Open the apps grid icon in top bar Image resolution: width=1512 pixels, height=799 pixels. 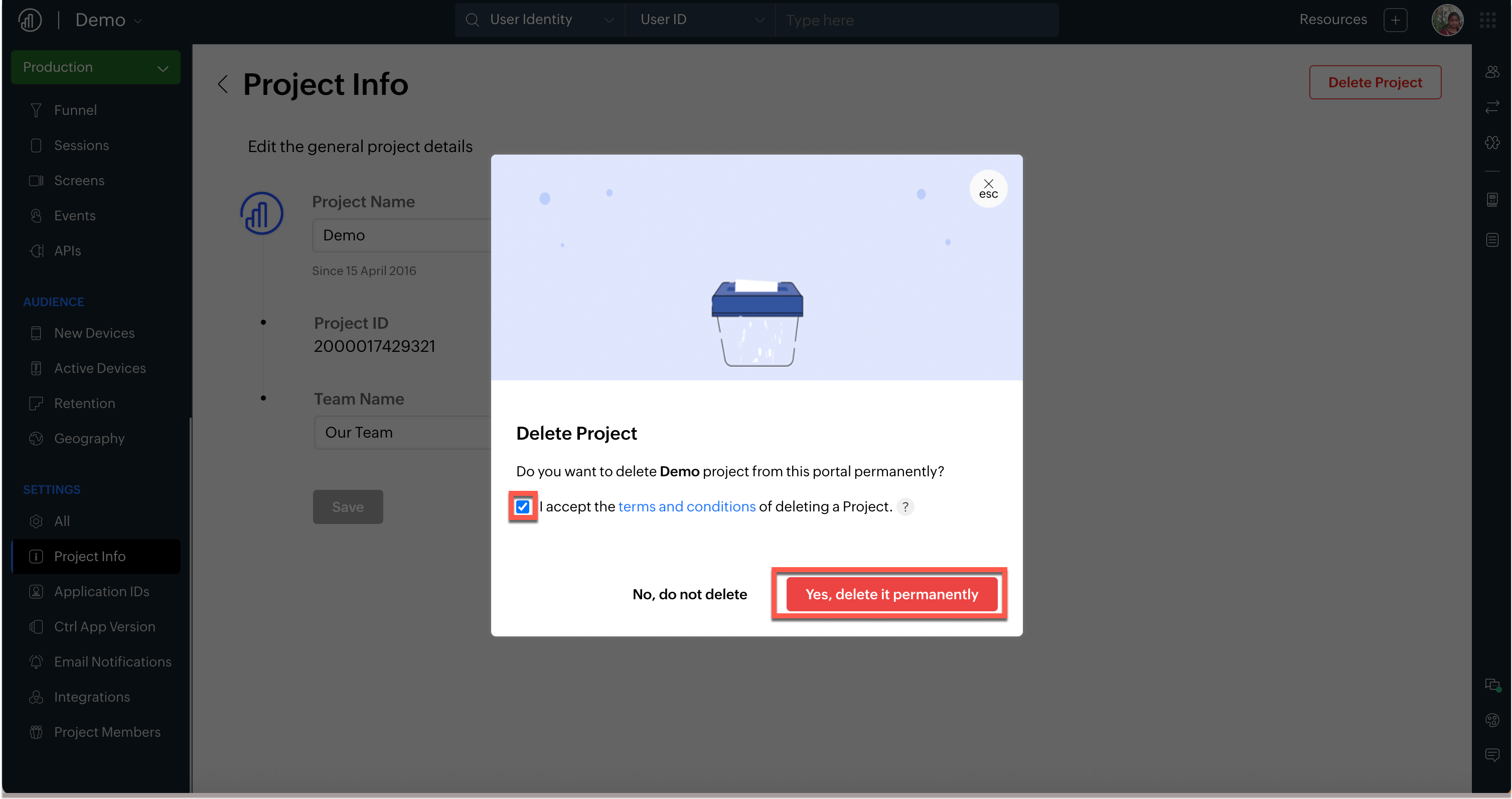(1488, 21)
